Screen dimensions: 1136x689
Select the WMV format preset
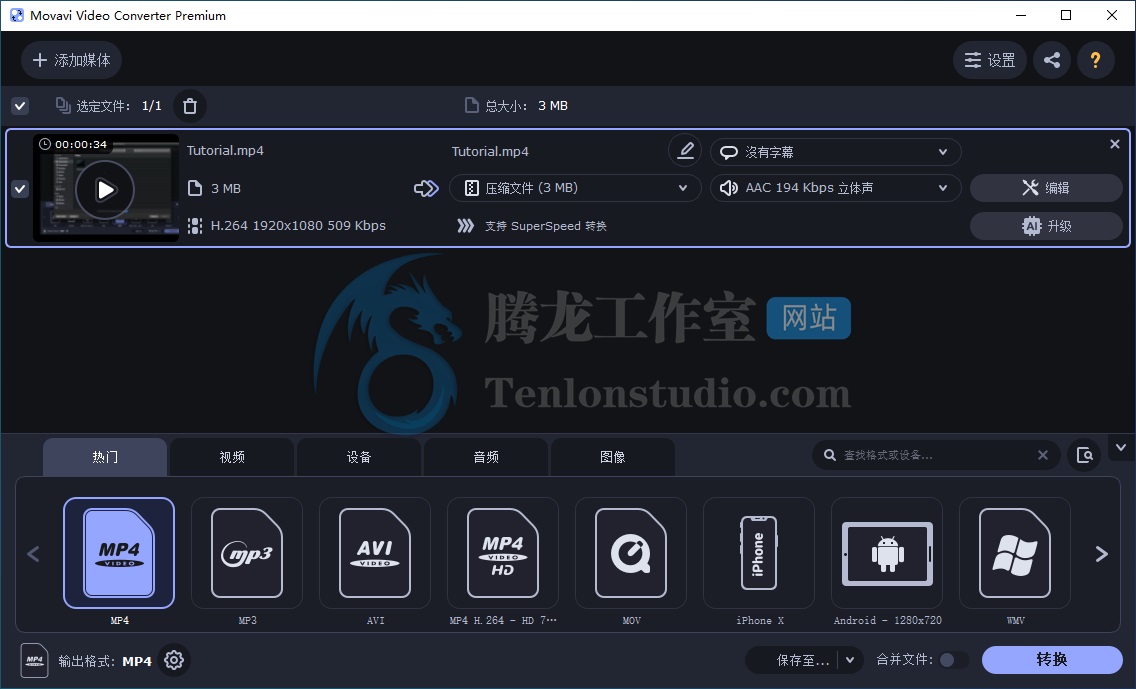click(x=1015, y=553)
